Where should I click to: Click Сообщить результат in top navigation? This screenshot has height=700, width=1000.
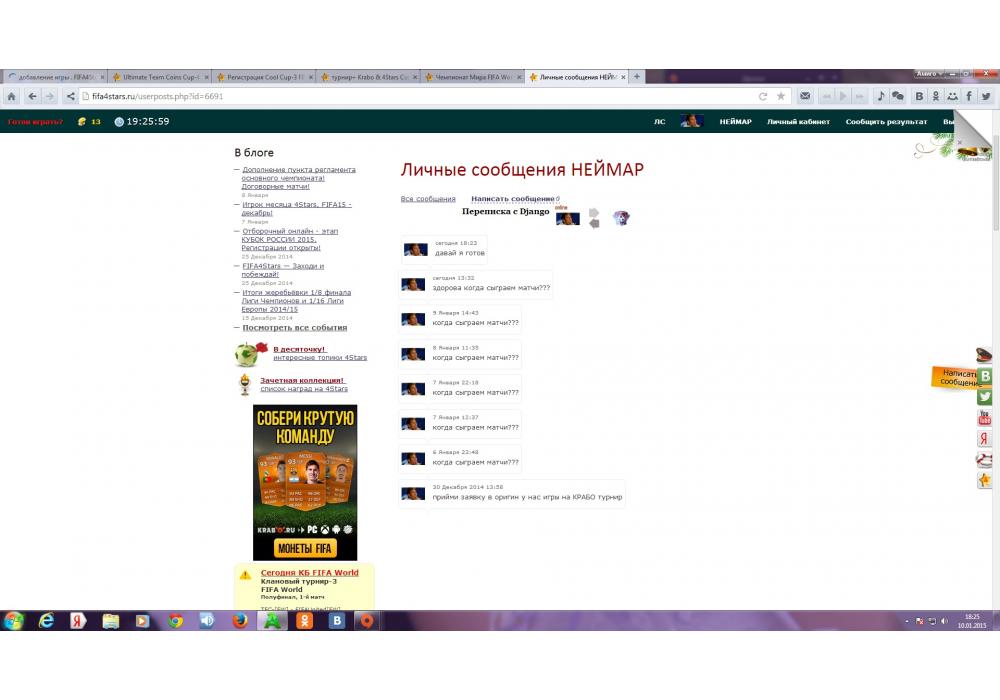(x=886, y=122)
